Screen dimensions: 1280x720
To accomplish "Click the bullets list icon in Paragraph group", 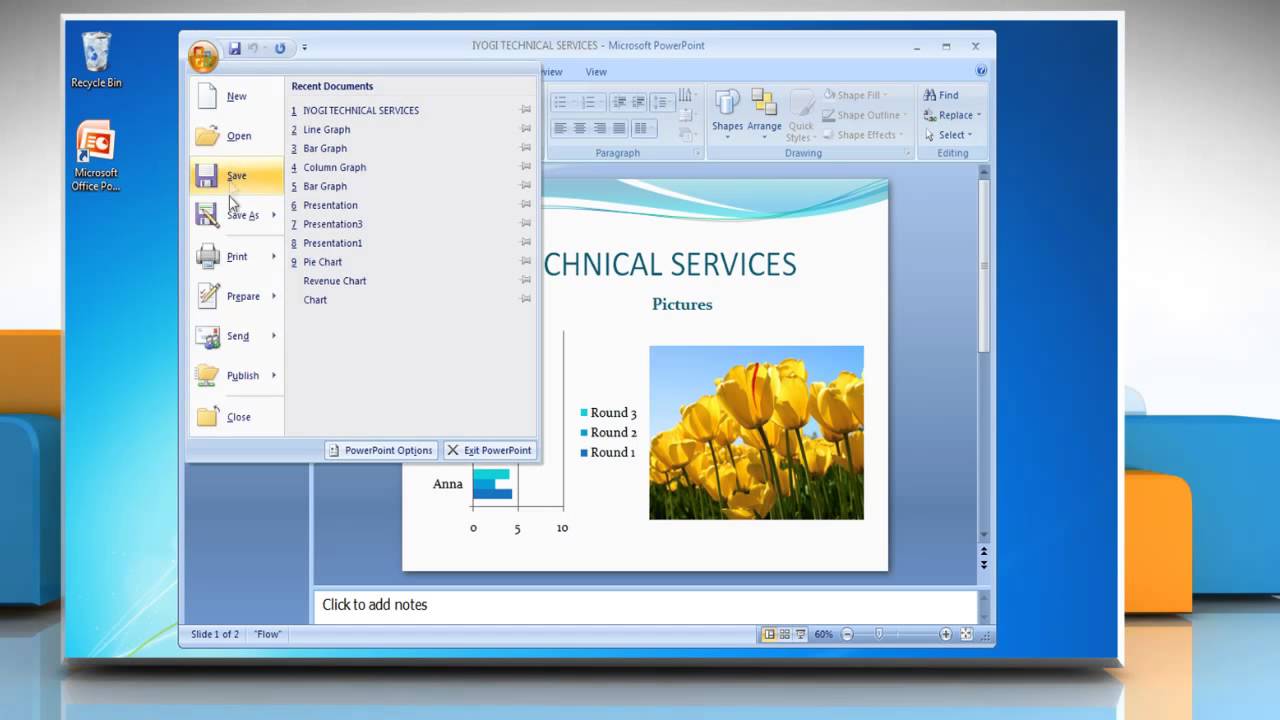I will point(561,102).
